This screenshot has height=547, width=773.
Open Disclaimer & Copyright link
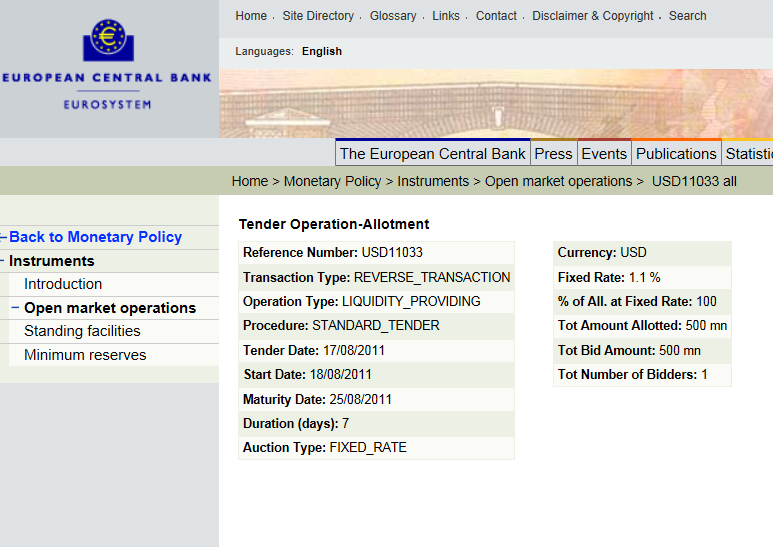[593, 16]
